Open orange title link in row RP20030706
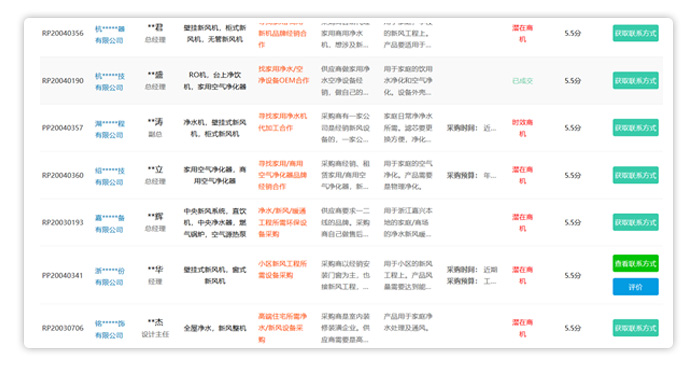 pos(283,328)
